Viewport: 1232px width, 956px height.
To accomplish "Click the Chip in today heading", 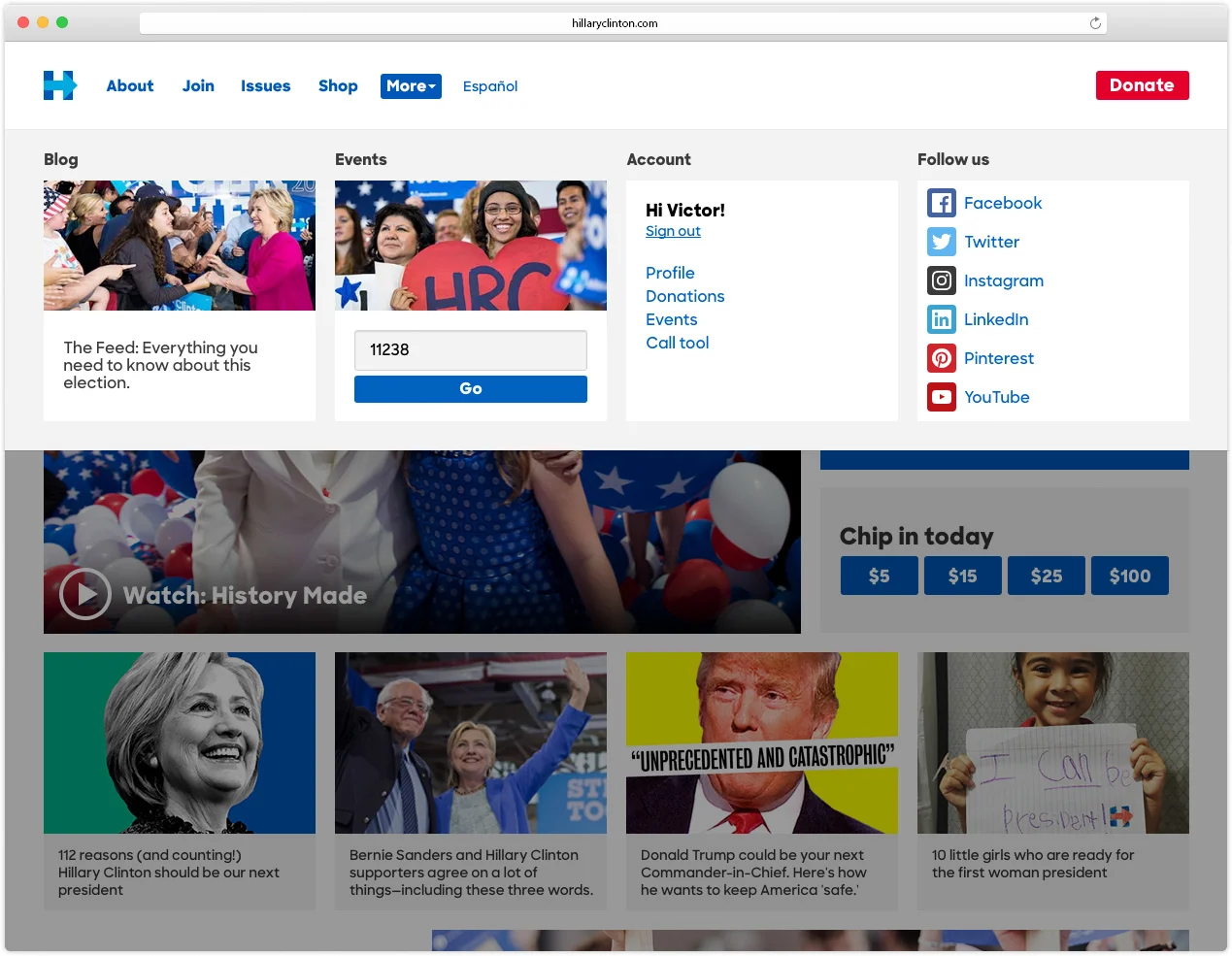I will (x=916, y=537).
